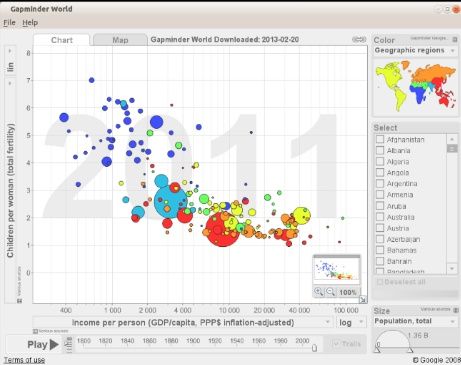Screen dimensions: 461x365
Task: Click the info icon in the Size panel header
Action: [x=456, y=310]
